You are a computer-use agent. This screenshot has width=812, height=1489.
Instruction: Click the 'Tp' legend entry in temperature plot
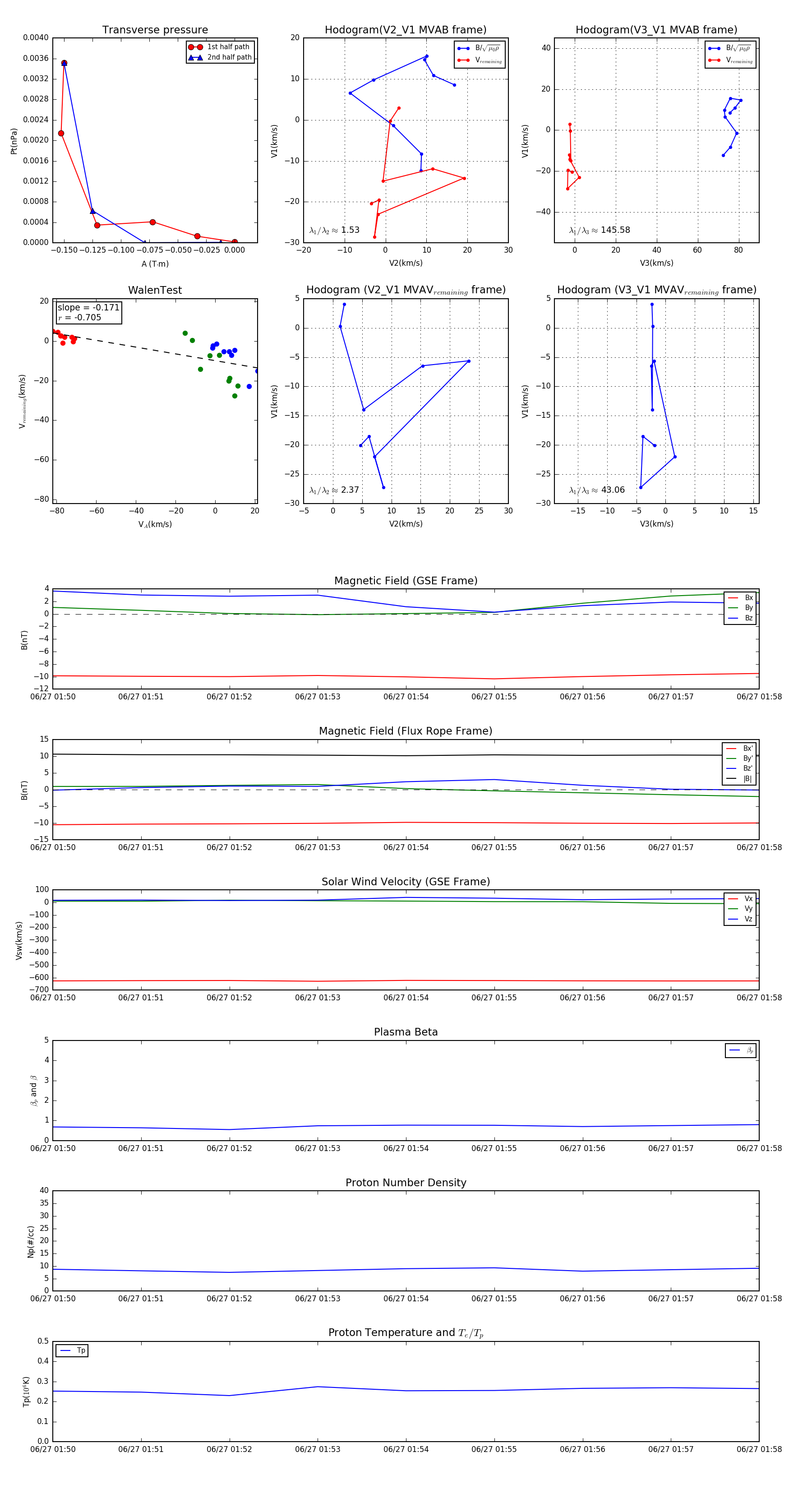coord(72,1350)
